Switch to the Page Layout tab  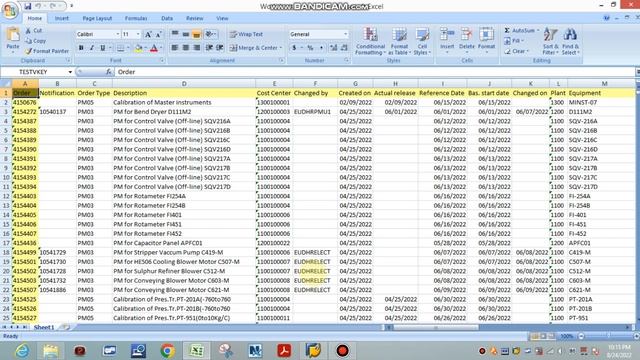[97, 18]
